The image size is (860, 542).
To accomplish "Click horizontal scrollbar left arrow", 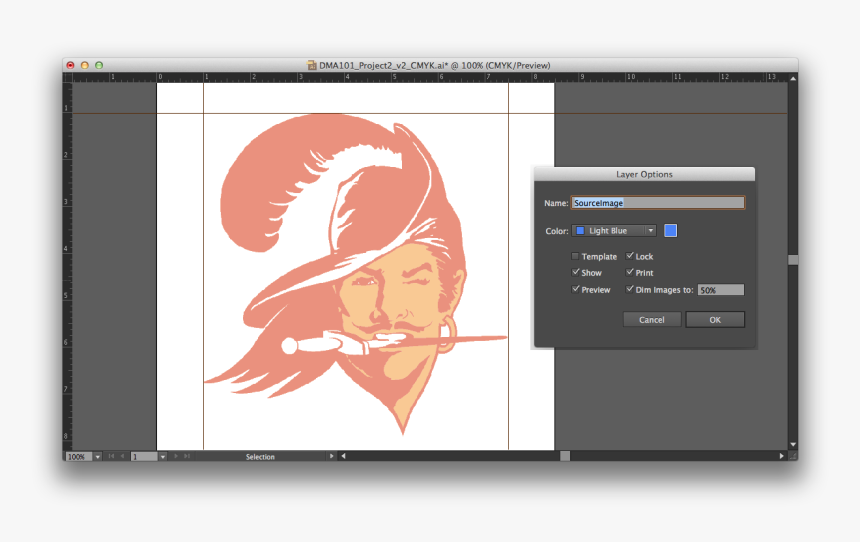I will click(343, 456).
